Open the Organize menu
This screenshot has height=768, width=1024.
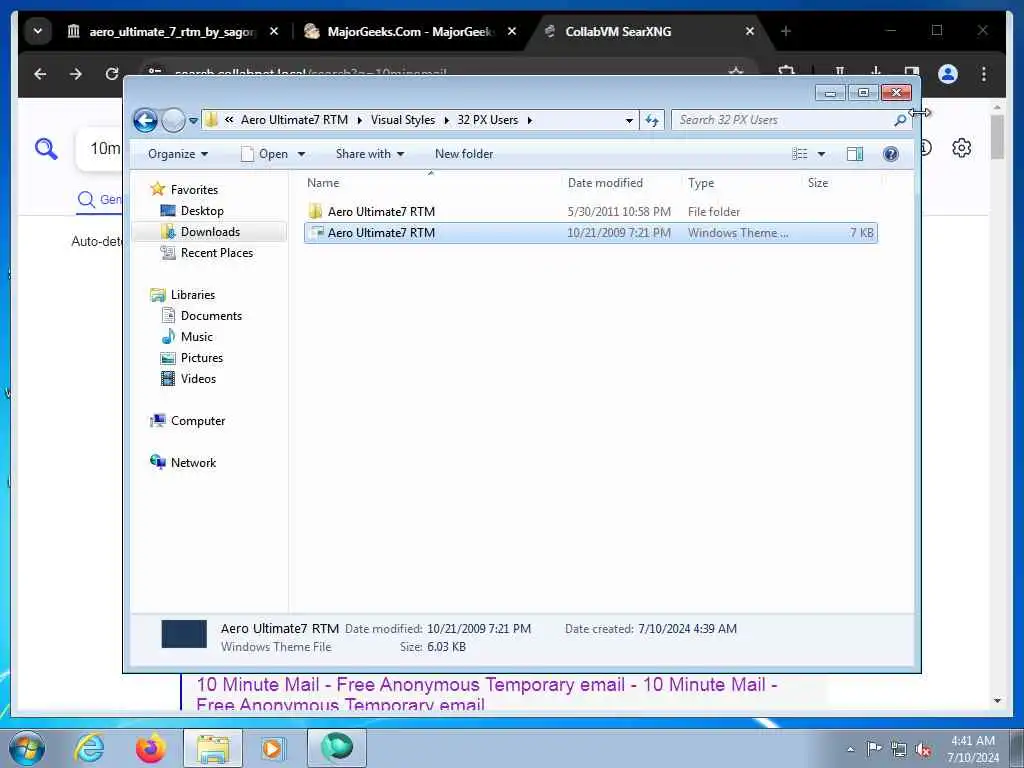tap(178, 154)
